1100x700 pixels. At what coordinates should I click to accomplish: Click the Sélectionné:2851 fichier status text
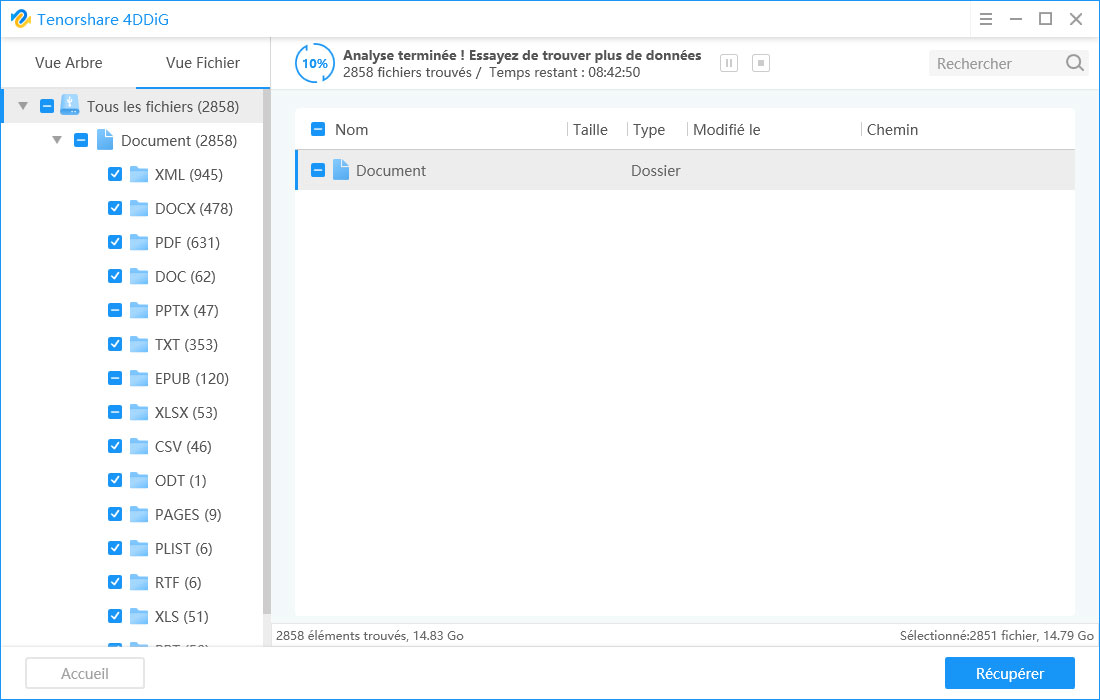[996, 635]
